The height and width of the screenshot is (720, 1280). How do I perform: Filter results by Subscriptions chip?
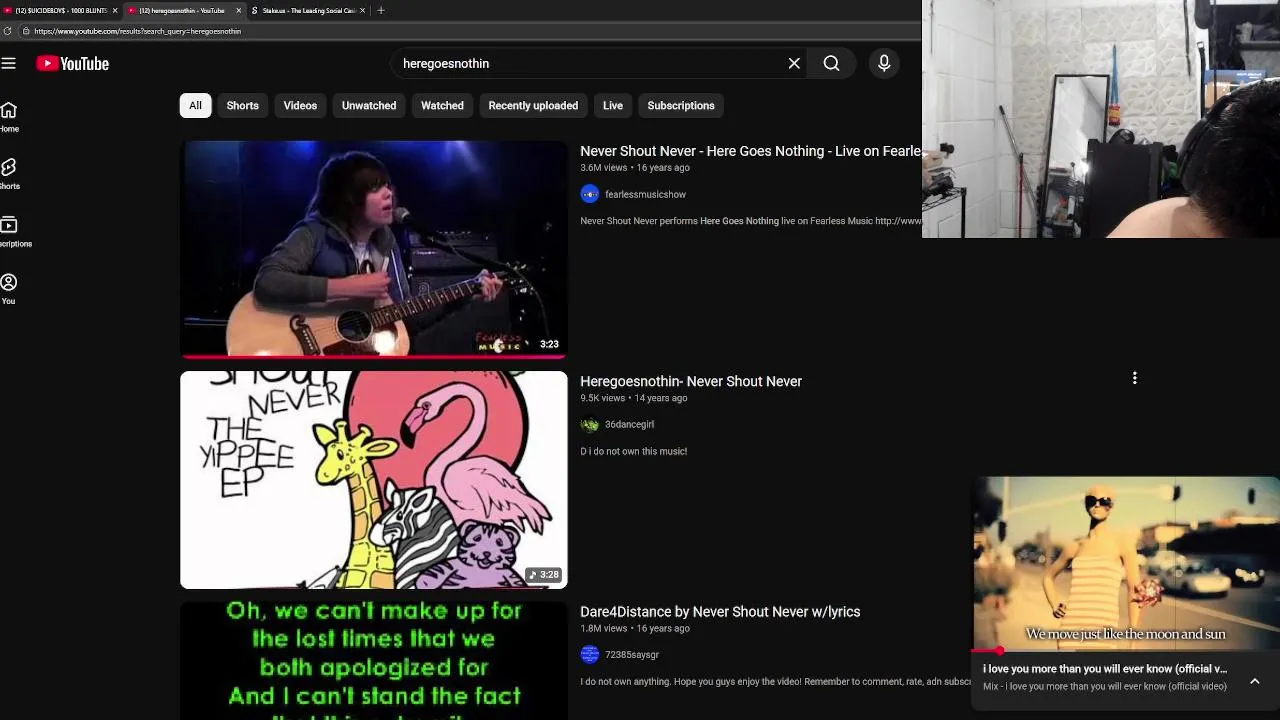tap(681, 105)
